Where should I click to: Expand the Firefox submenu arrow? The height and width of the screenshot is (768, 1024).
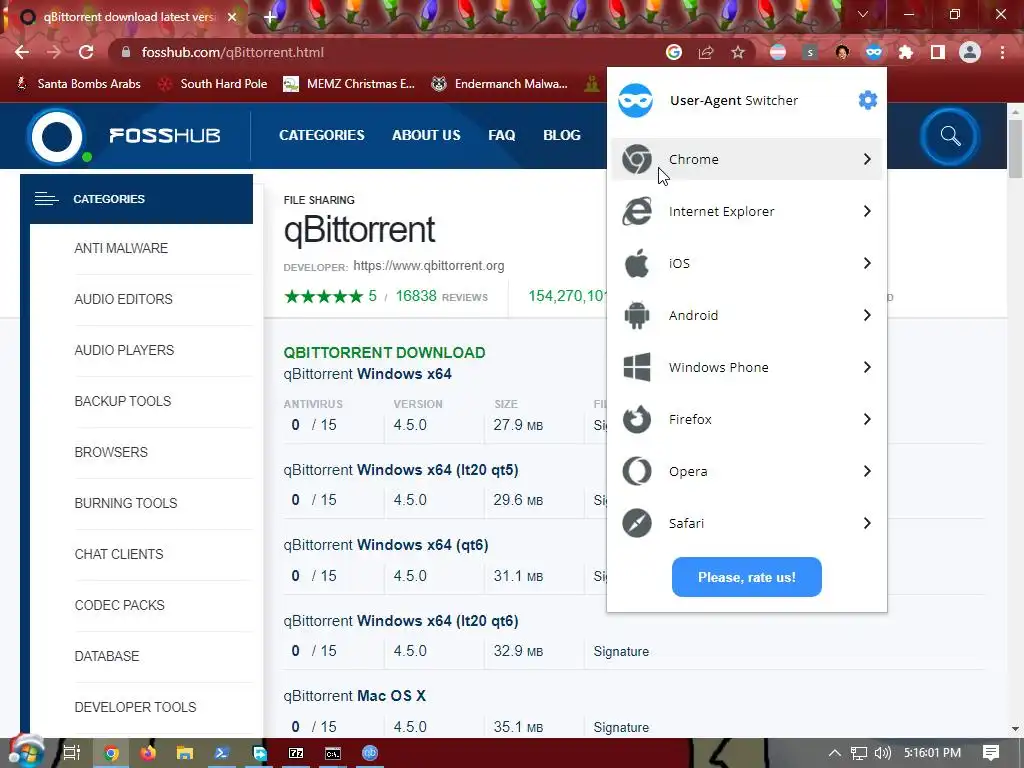coord(867,419)
